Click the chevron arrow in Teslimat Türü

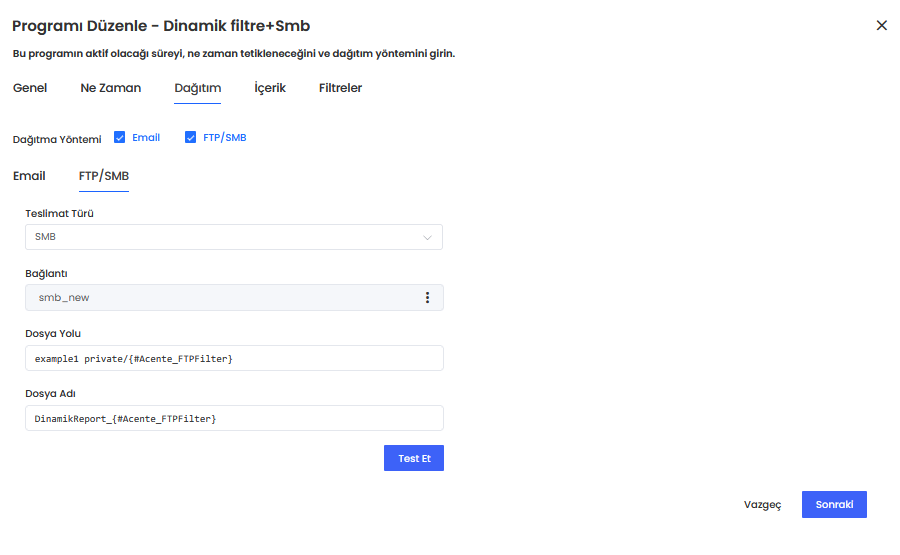coord(427,238)
